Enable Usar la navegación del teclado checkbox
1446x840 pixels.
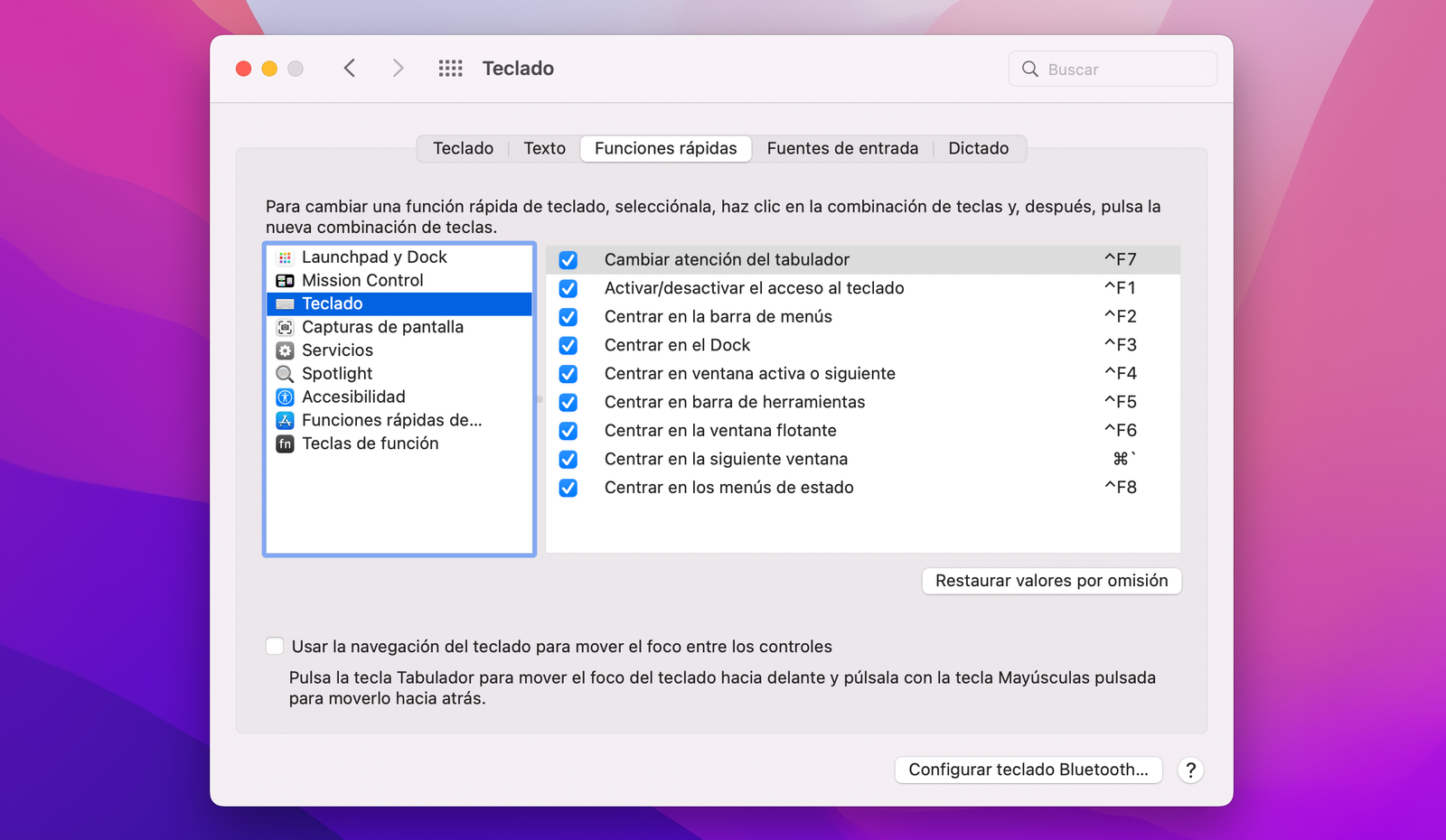pyautogui.click(x=275, y=646)
